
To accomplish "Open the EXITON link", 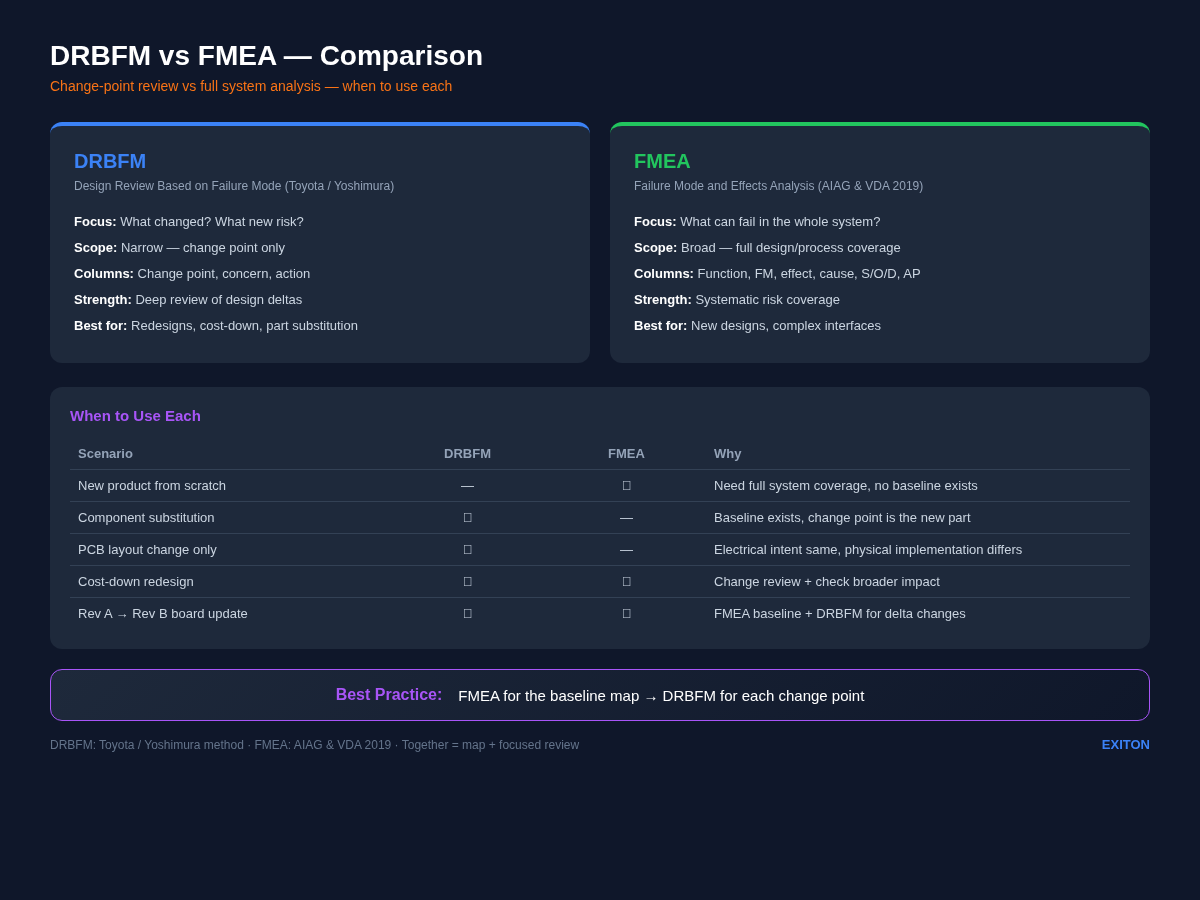I will point(1125,744).
